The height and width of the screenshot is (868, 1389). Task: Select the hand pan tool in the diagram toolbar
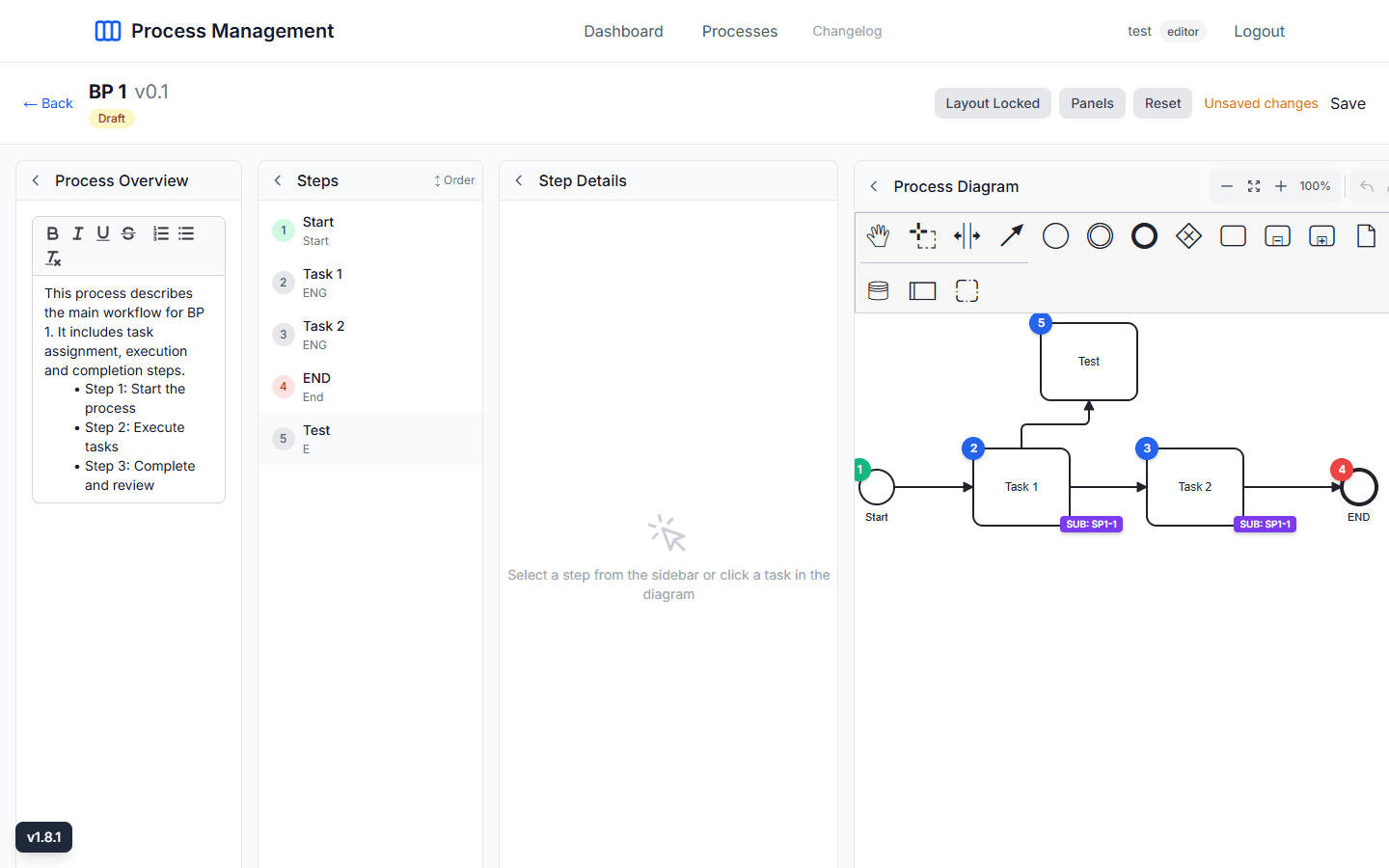[879, 235]
